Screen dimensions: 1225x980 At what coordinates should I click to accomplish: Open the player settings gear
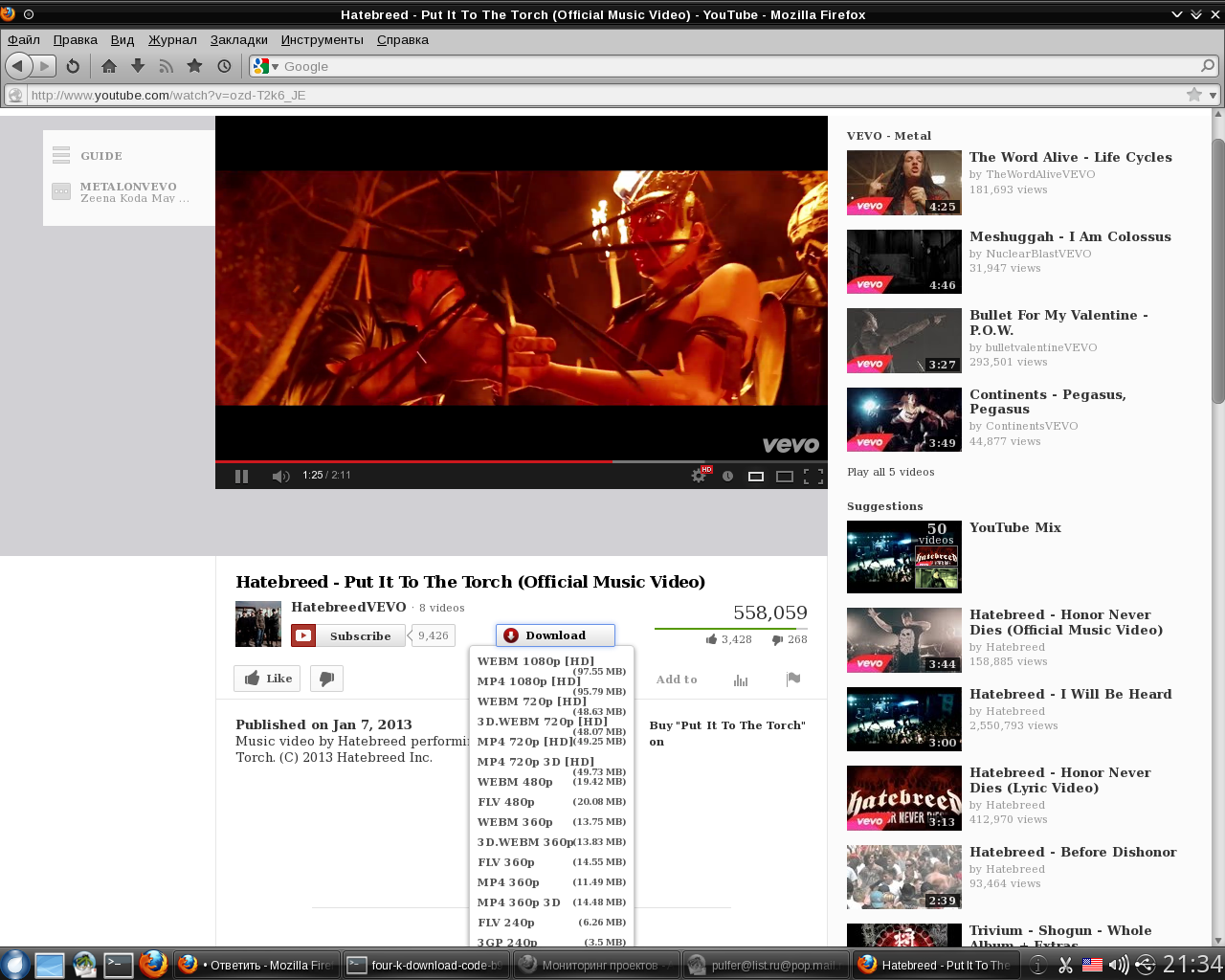click(x=699, y=476)
